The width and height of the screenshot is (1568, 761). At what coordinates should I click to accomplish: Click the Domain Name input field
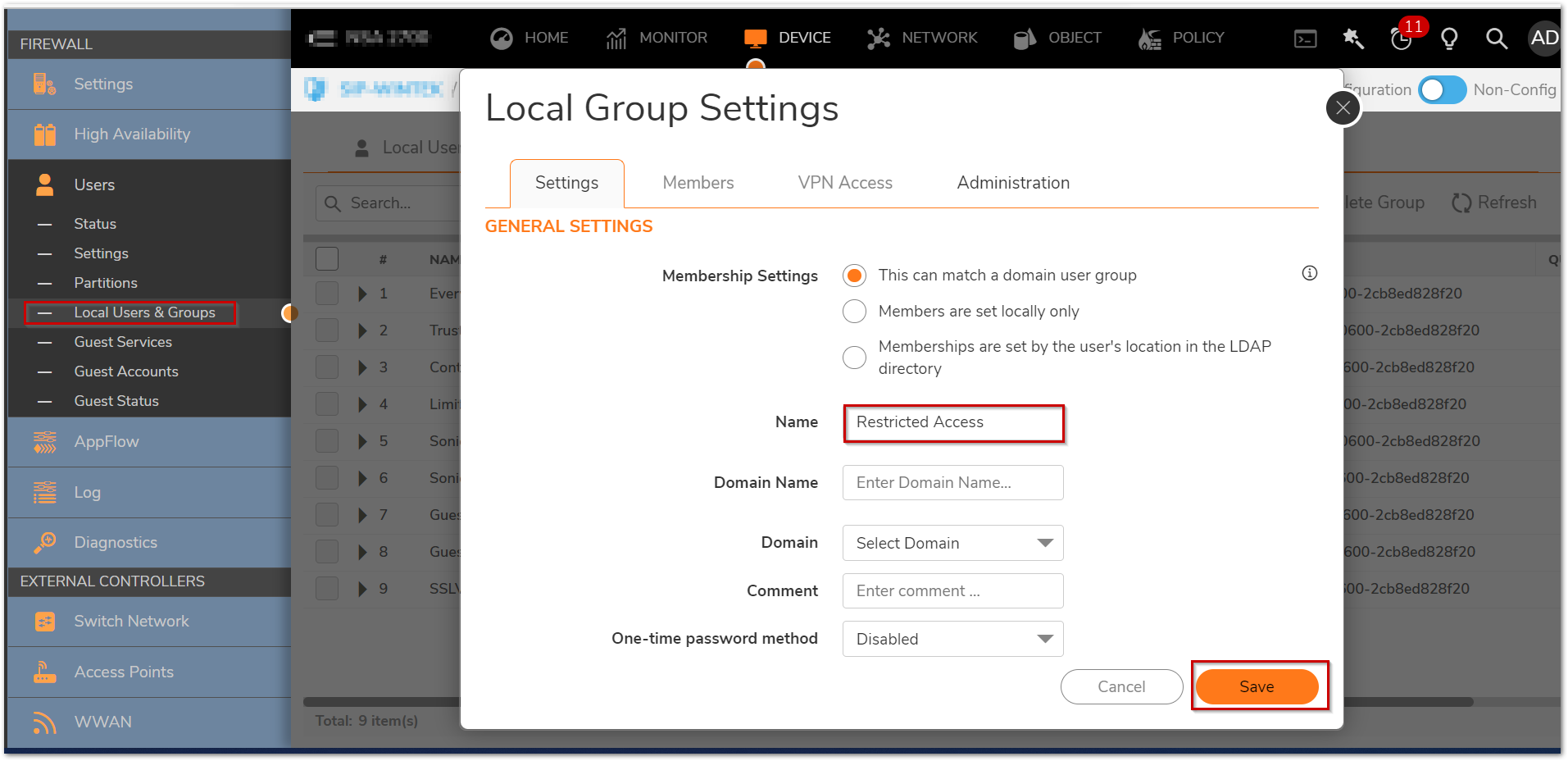952,482
